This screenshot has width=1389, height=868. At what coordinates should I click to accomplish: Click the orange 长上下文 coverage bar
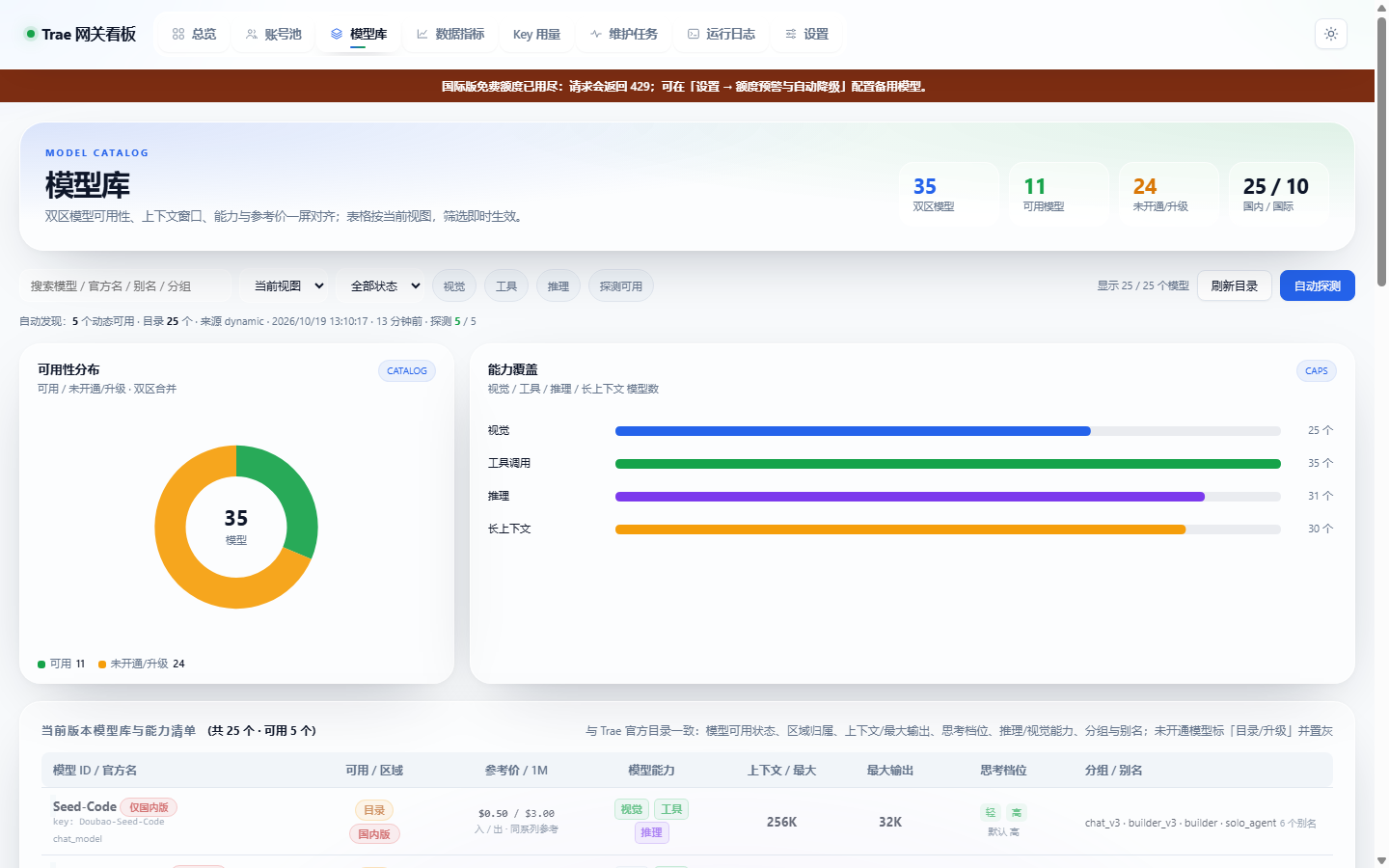(900, 529)
